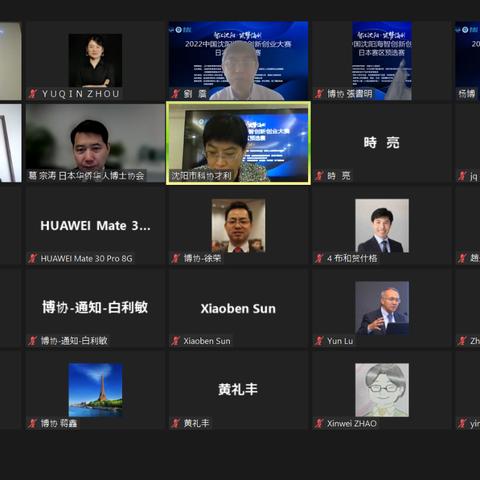Click the small 時 亮 name label
Viewport: 480px width, 480px height.
[339, 176]
